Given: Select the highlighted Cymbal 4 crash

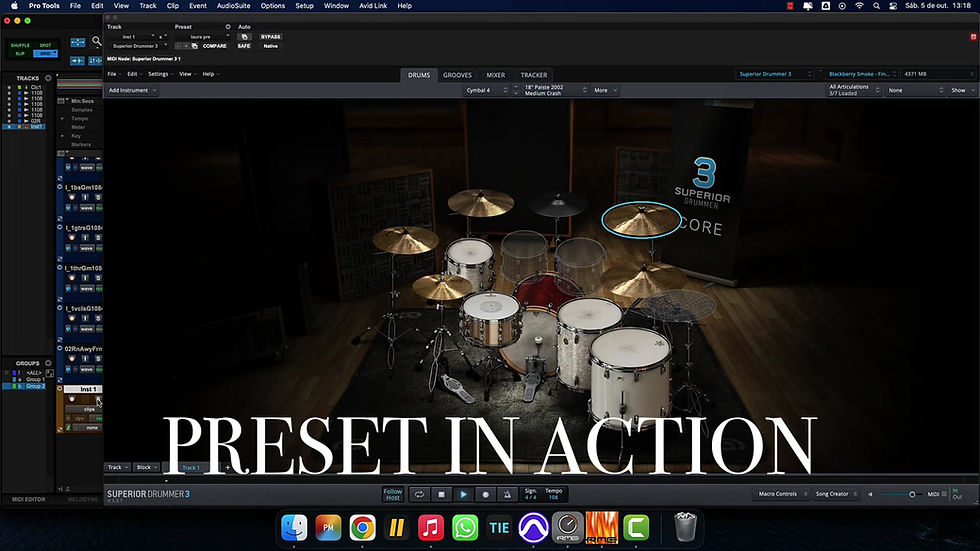Looking at the screenshot, I should [641, 220].
